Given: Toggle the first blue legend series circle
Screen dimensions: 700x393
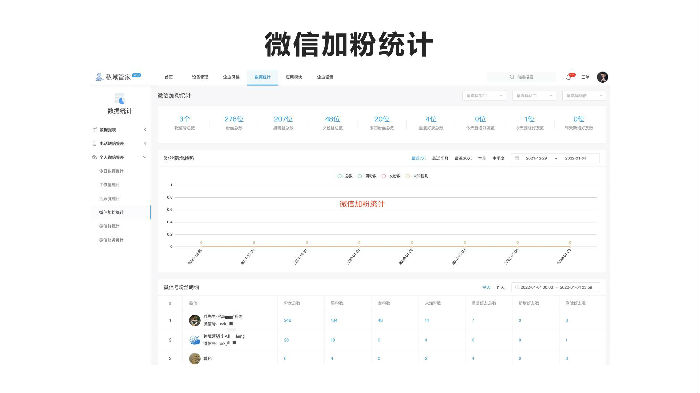Looking at the screenshot, I should tap(340, 176).
